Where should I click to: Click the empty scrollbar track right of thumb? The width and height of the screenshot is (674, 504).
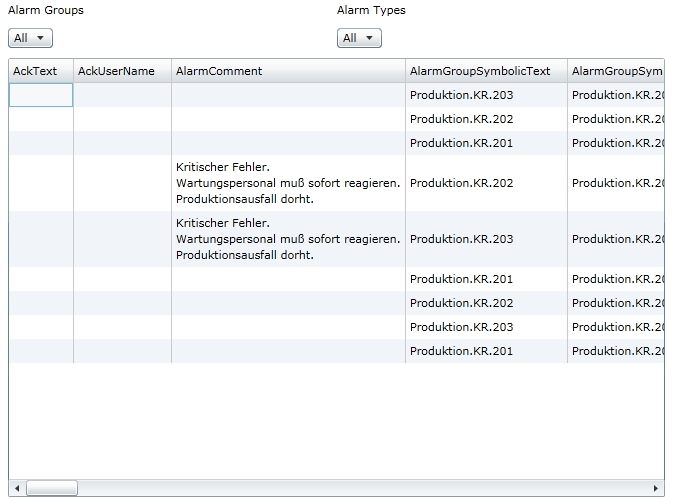tap(360, 488)
